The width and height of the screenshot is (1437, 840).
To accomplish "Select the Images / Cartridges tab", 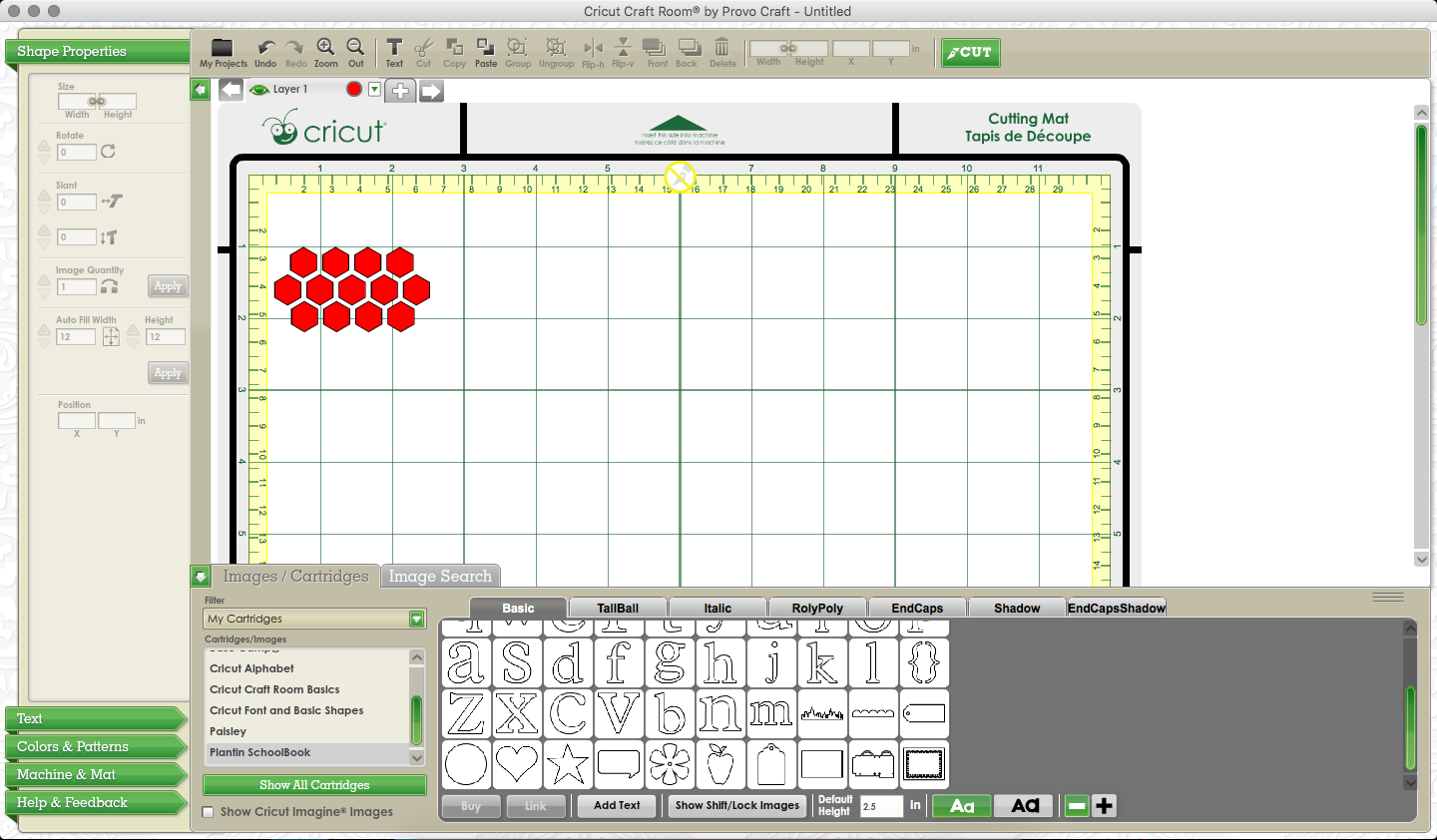I will (x=295, y=576).
